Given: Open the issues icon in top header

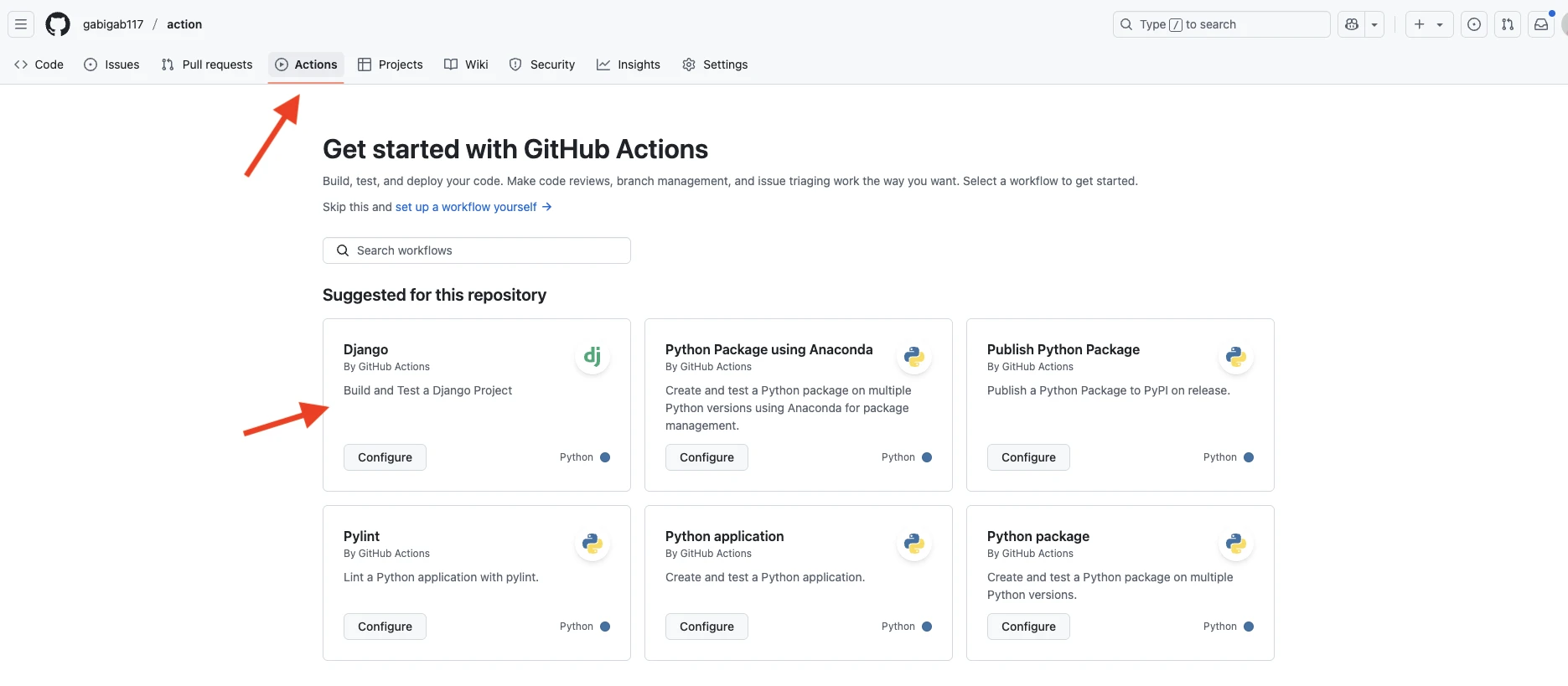Looking at the screenshot, I should (1473, 24).
